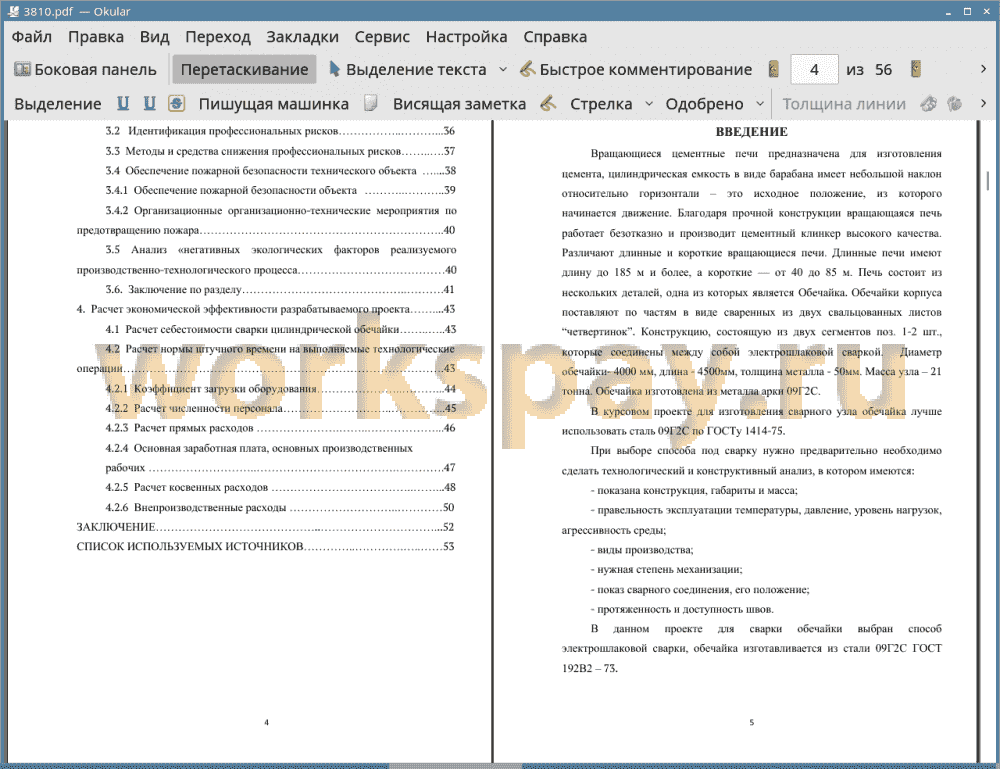Viewport: 1000px width, 769px height.
Task: Click the text '192В2 – 73.'
Action: click(x=590, y=668)
